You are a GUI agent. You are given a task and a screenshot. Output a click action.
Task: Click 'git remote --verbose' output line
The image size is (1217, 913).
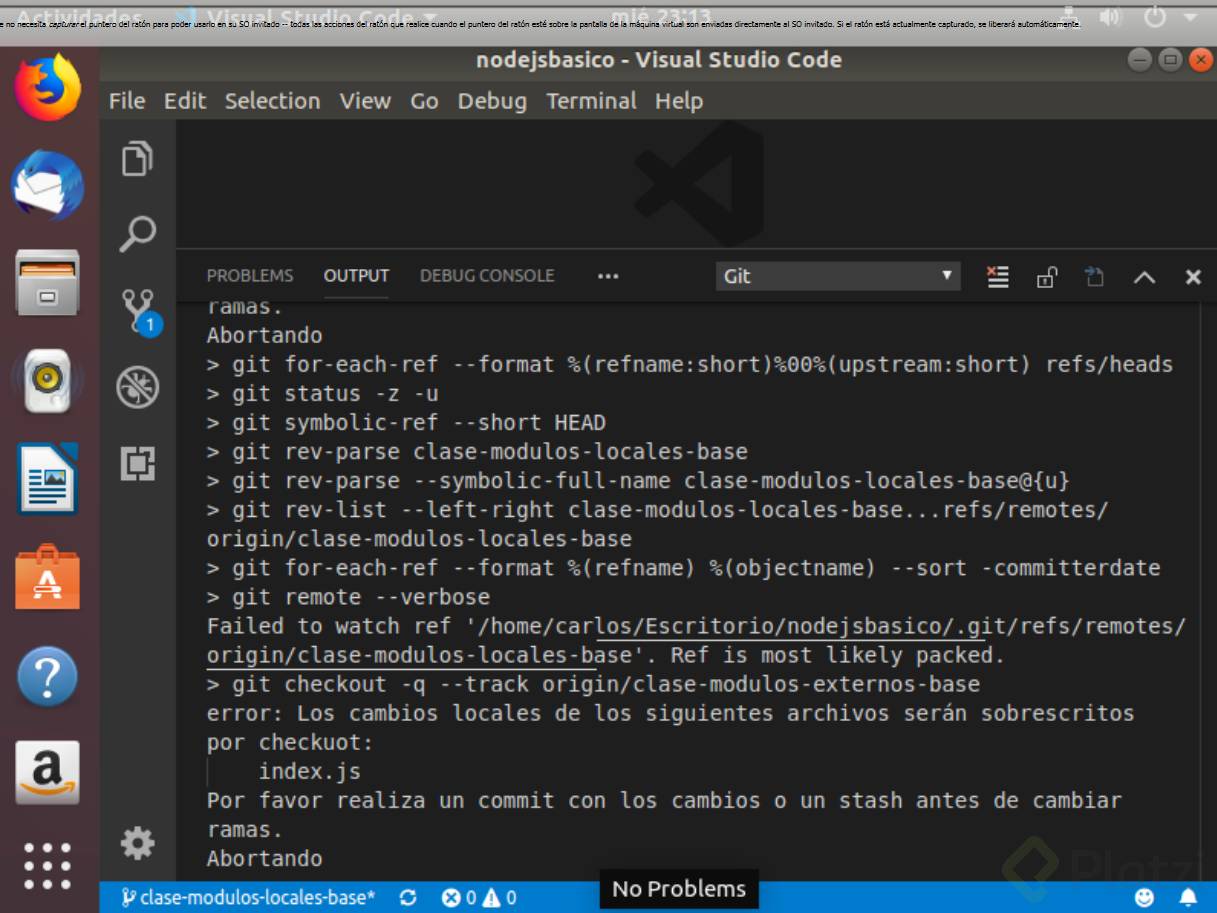pos(348,597)
